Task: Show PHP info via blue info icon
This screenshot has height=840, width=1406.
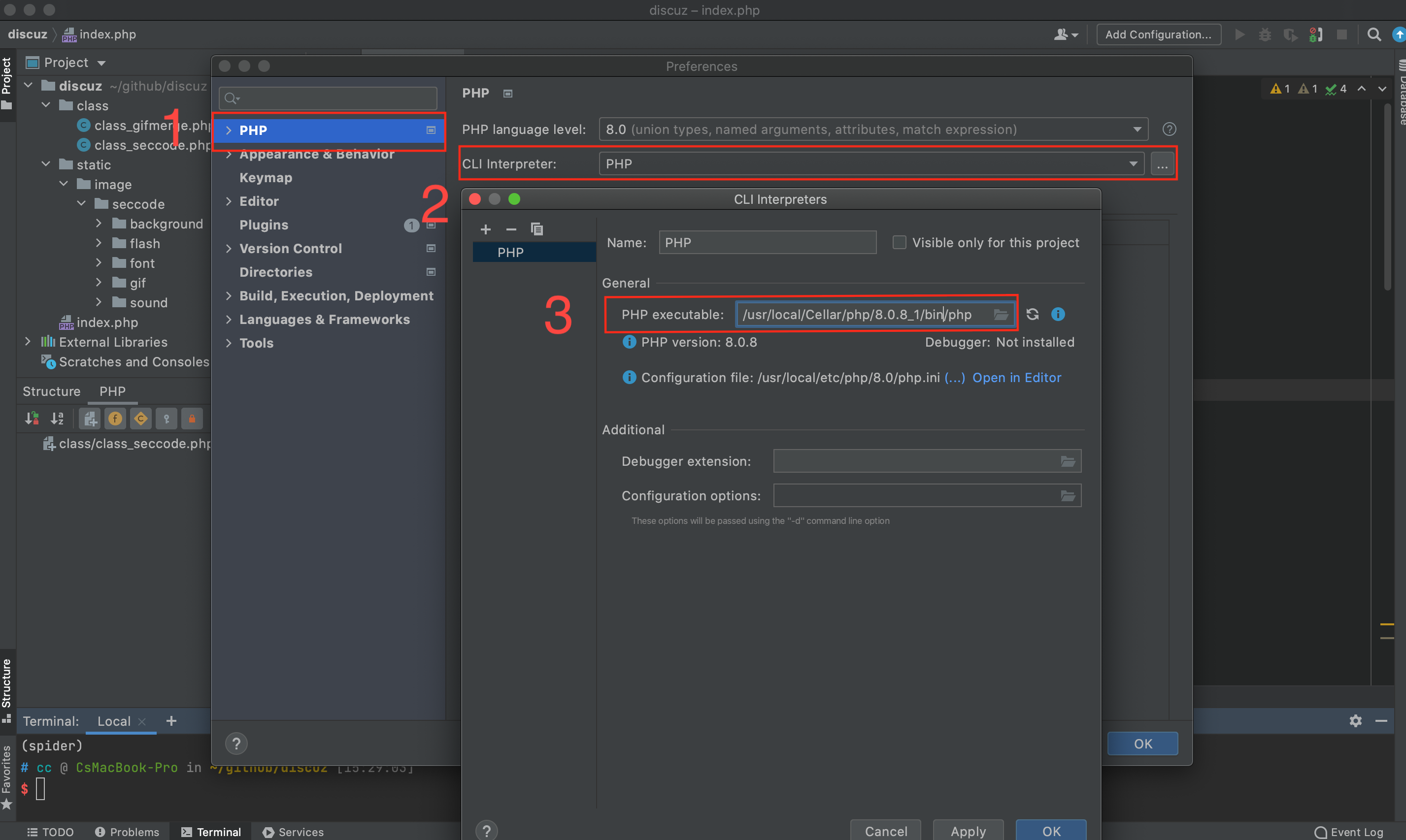Action: click(1058, 314)
